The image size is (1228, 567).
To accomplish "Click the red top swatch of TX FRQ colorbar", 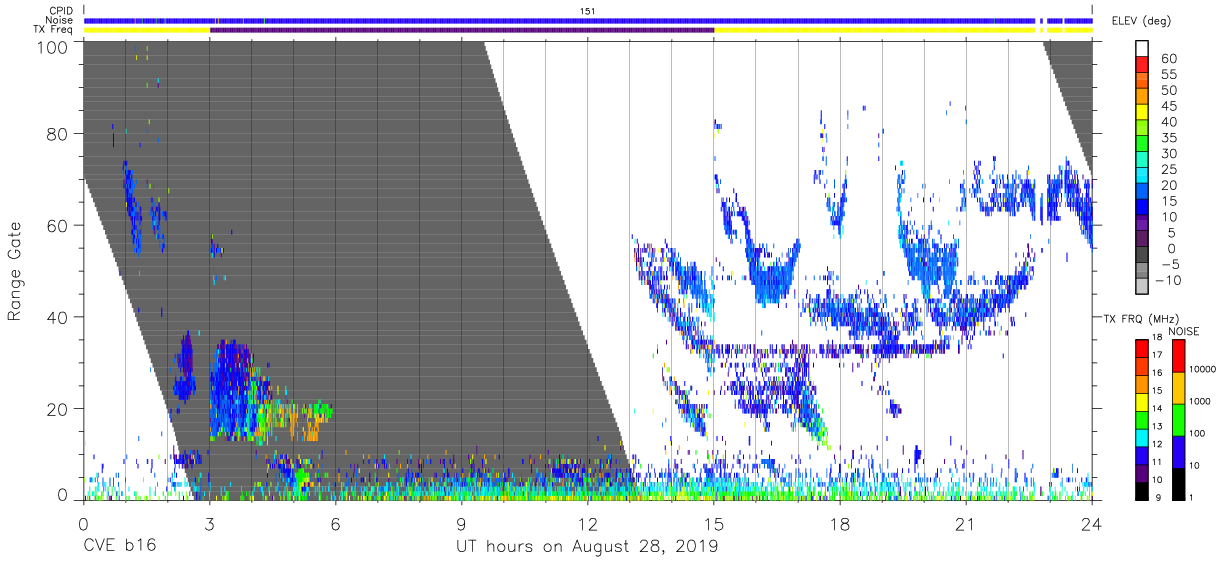I will (1142, 348).
